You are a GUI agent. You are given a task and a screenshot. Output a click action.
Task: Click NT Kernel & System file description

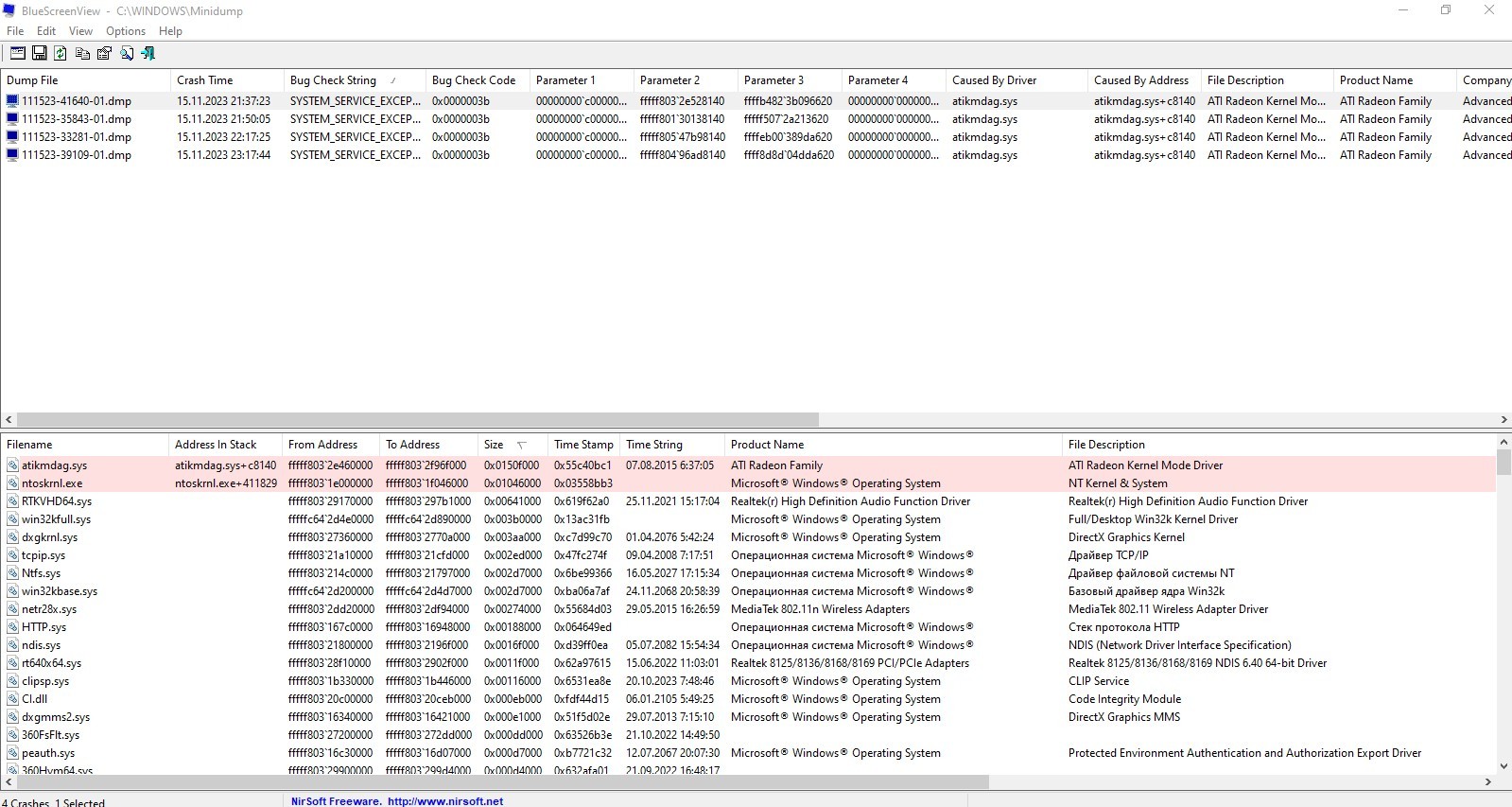click(x=1118, y=483)
